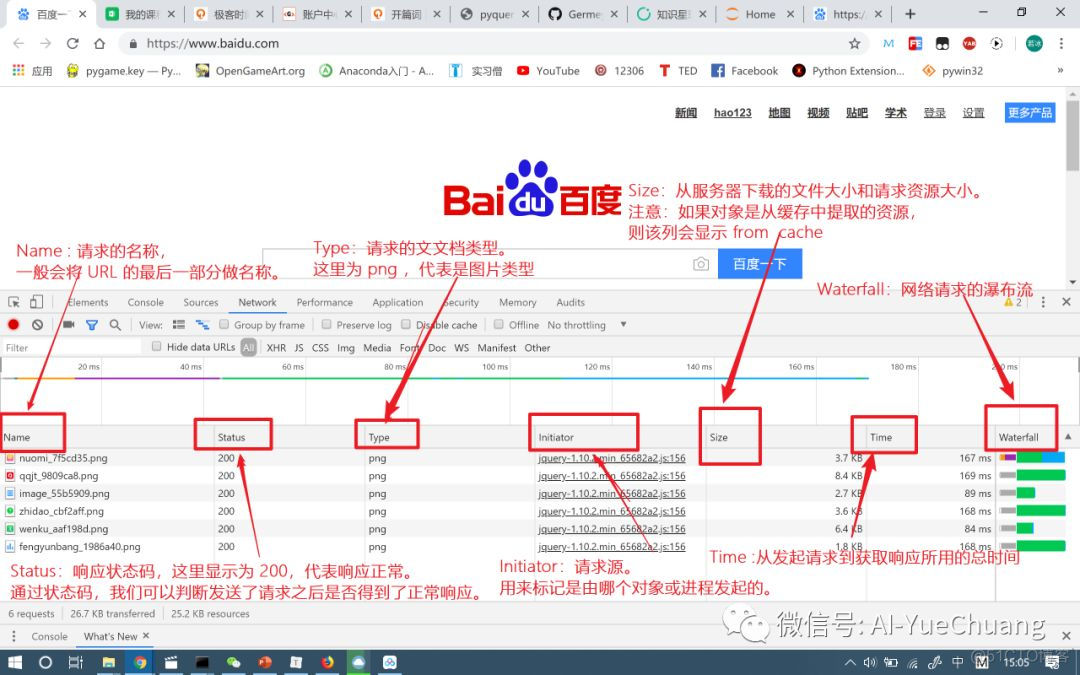
Task: Switch to the Application panel
Action: (397, 302)
